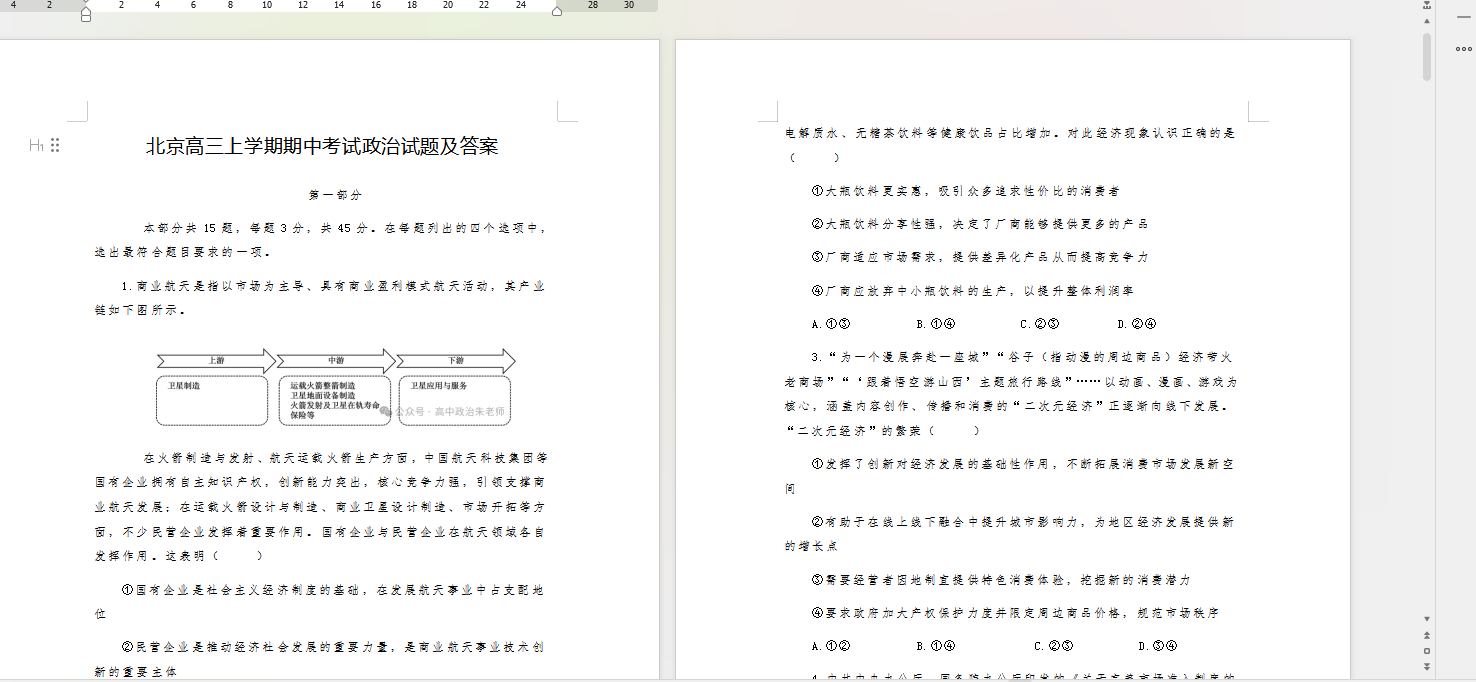1476x682 pixels.
Task: Click the vertical scrollbar thumb
Action: (x=1427, y=56)
